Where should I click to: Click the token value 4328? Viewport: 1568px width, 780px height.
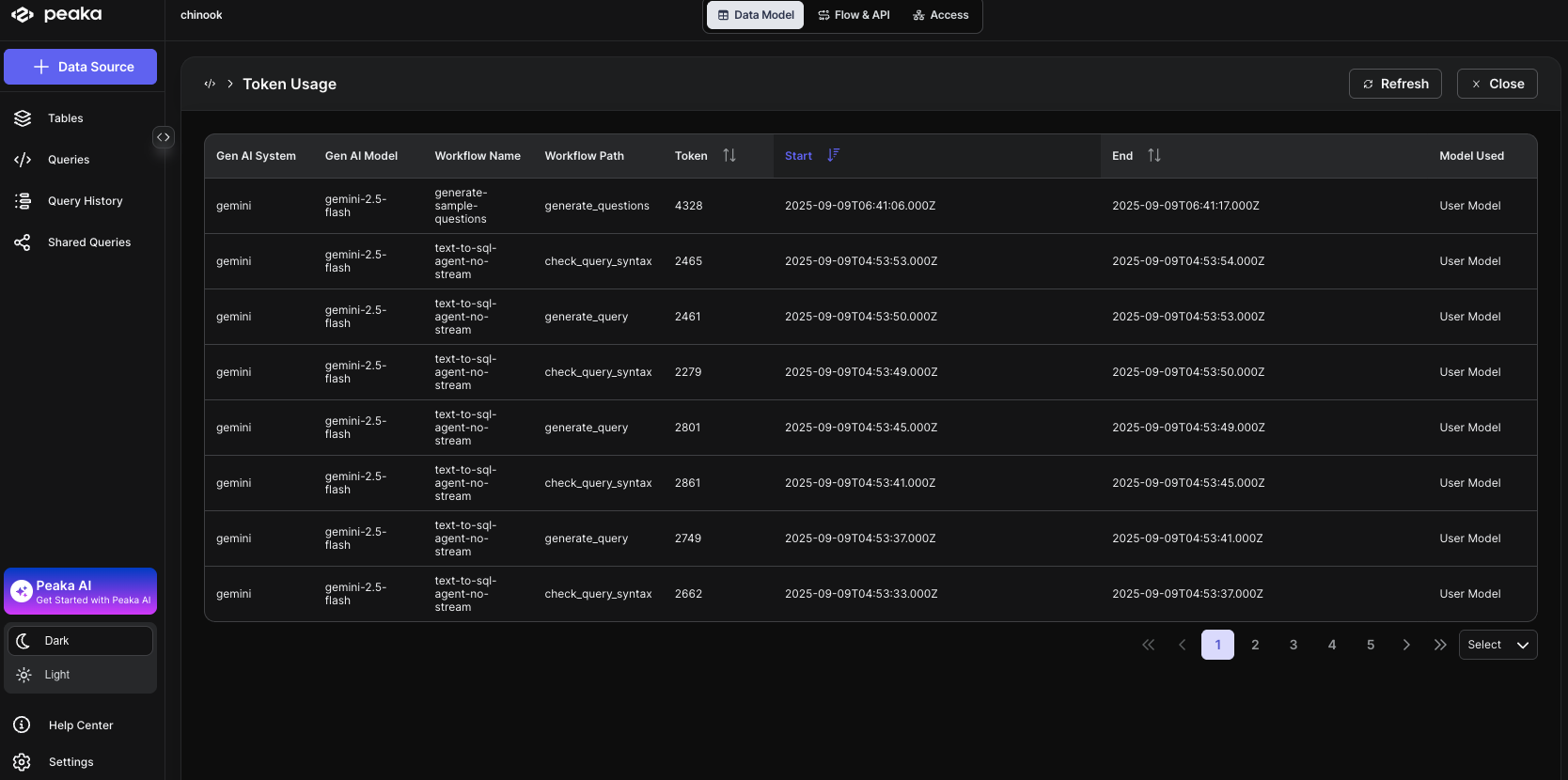tap(688, 206)
